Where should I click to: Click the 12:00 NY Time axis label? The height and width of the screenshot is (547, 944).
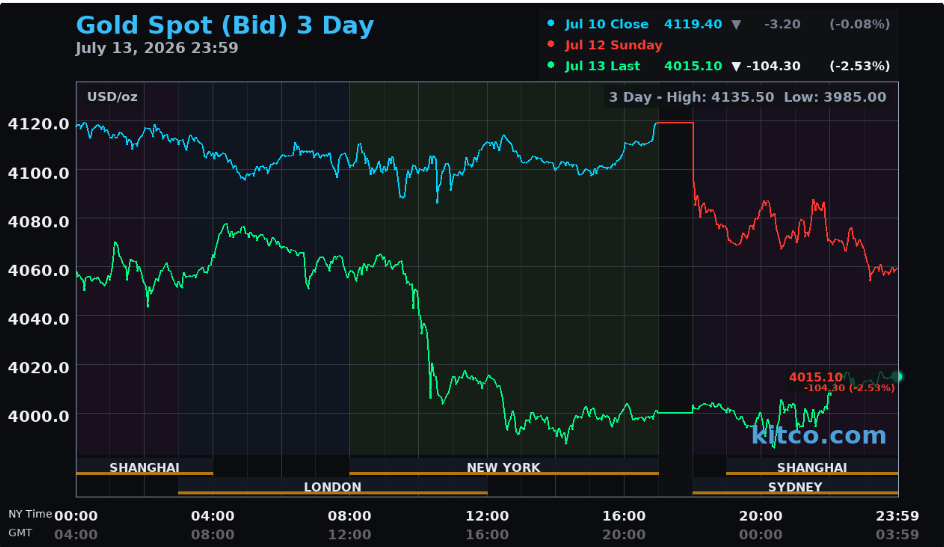[x=487, y=516]
